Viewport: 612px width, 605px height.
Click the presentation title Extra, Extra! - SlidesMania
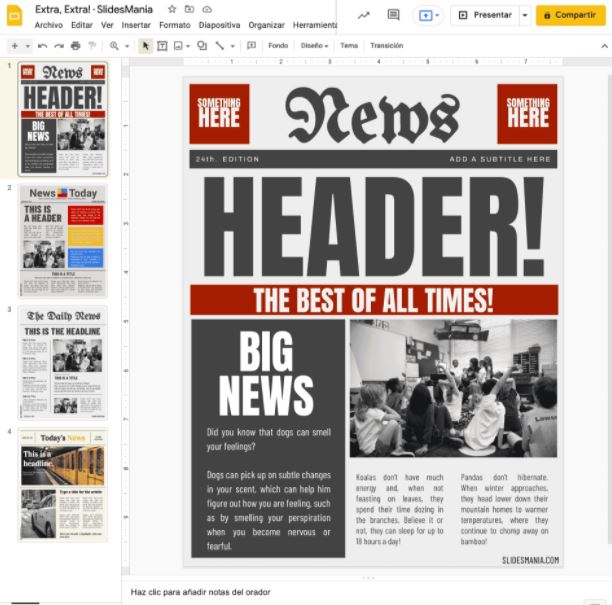[94, 9]
